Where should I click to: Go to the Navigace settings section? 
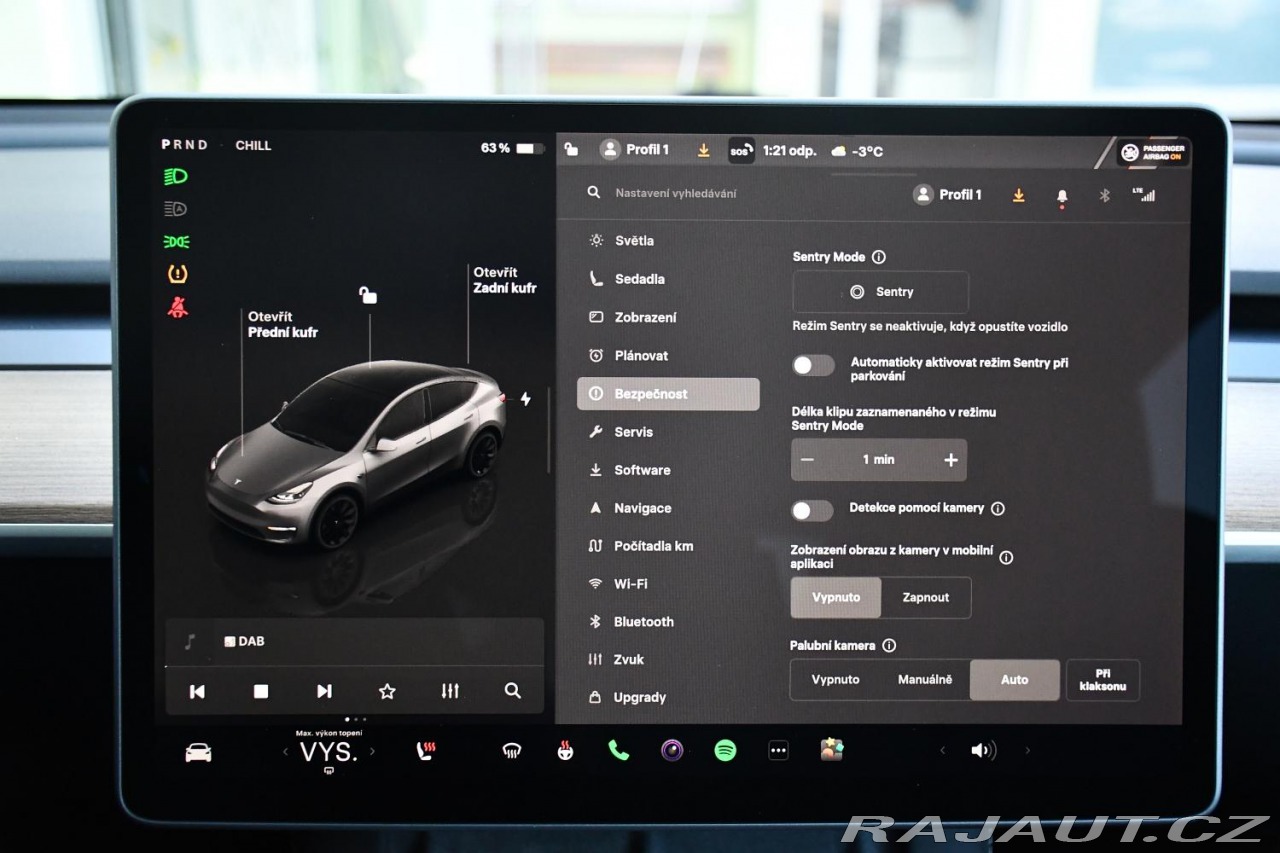point(642,508)
